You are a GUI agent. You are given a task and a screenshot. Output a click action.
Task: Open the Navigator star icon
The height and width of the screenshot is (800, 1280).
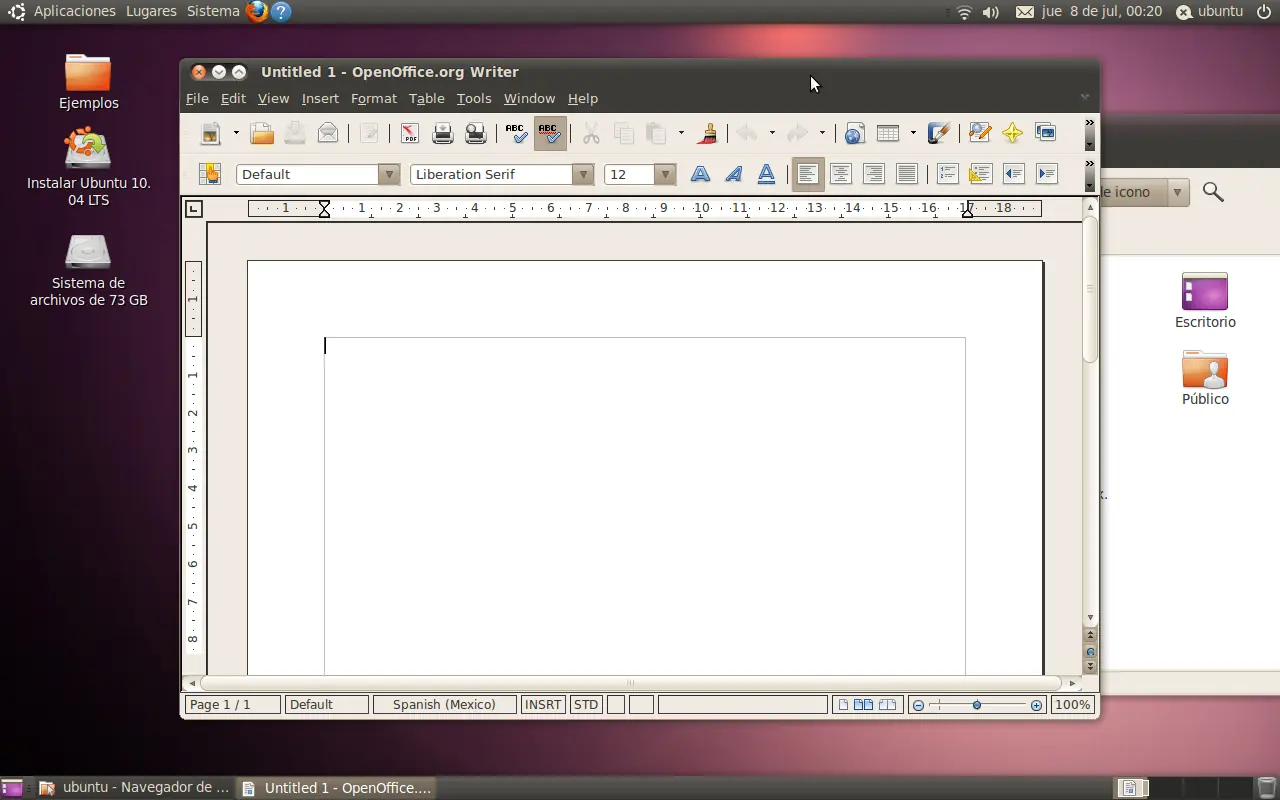pyautogui.click(x=1012, y=133)
